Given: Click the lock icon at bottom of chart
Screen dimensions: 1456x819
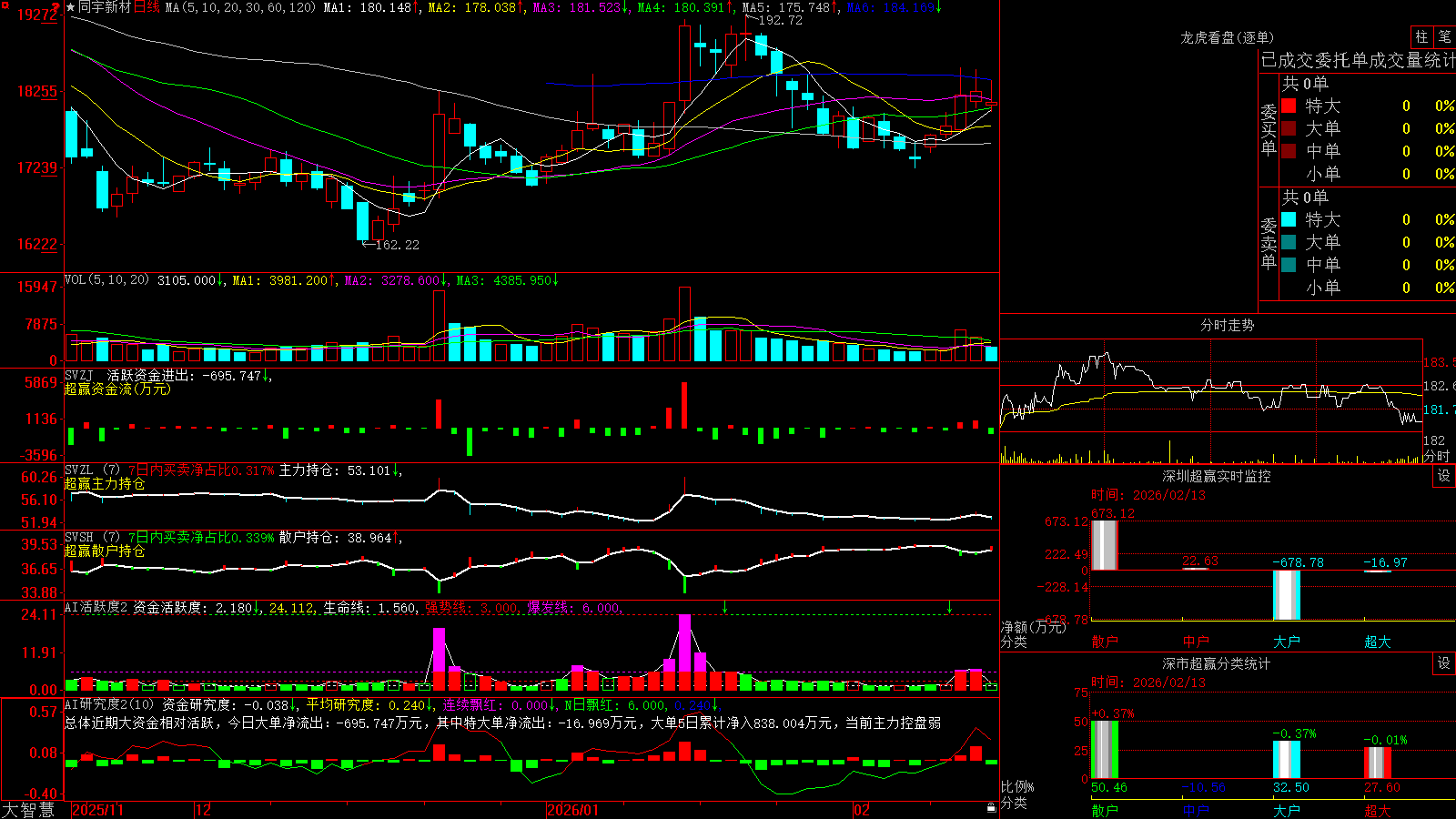Looking at the screenshot, I should point(991,807).
